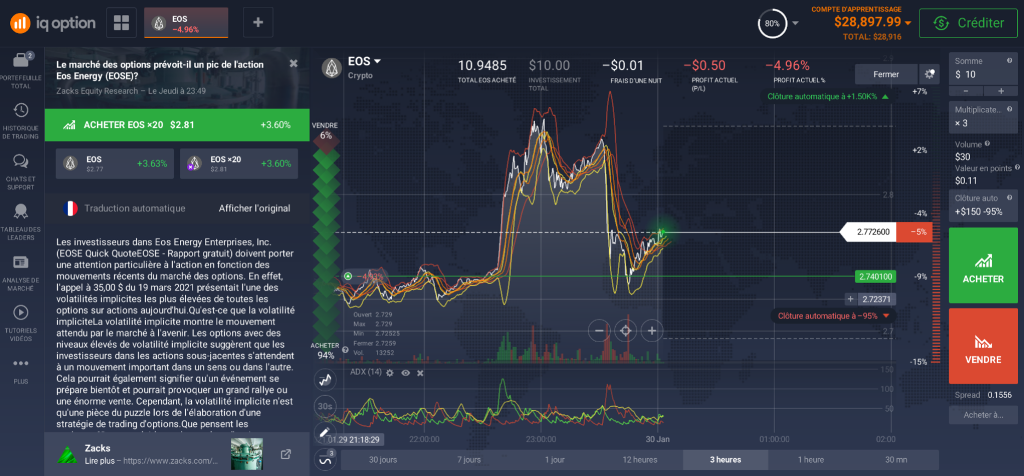
Task: Open the 80% circle dropdown arrow
Action: coord(795,24)
